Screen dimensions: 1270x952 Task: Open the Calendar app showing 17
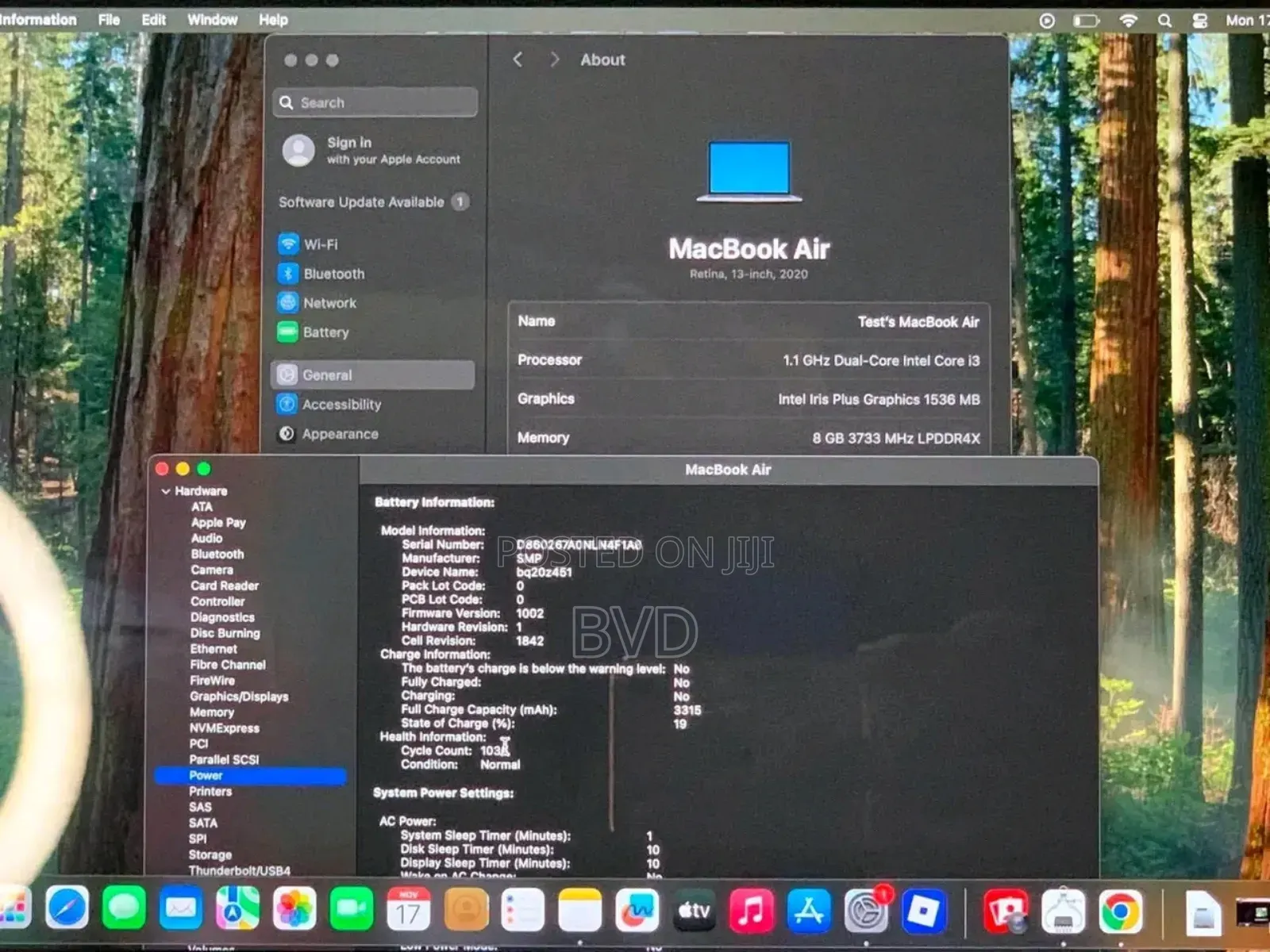[x=409, y=908]
